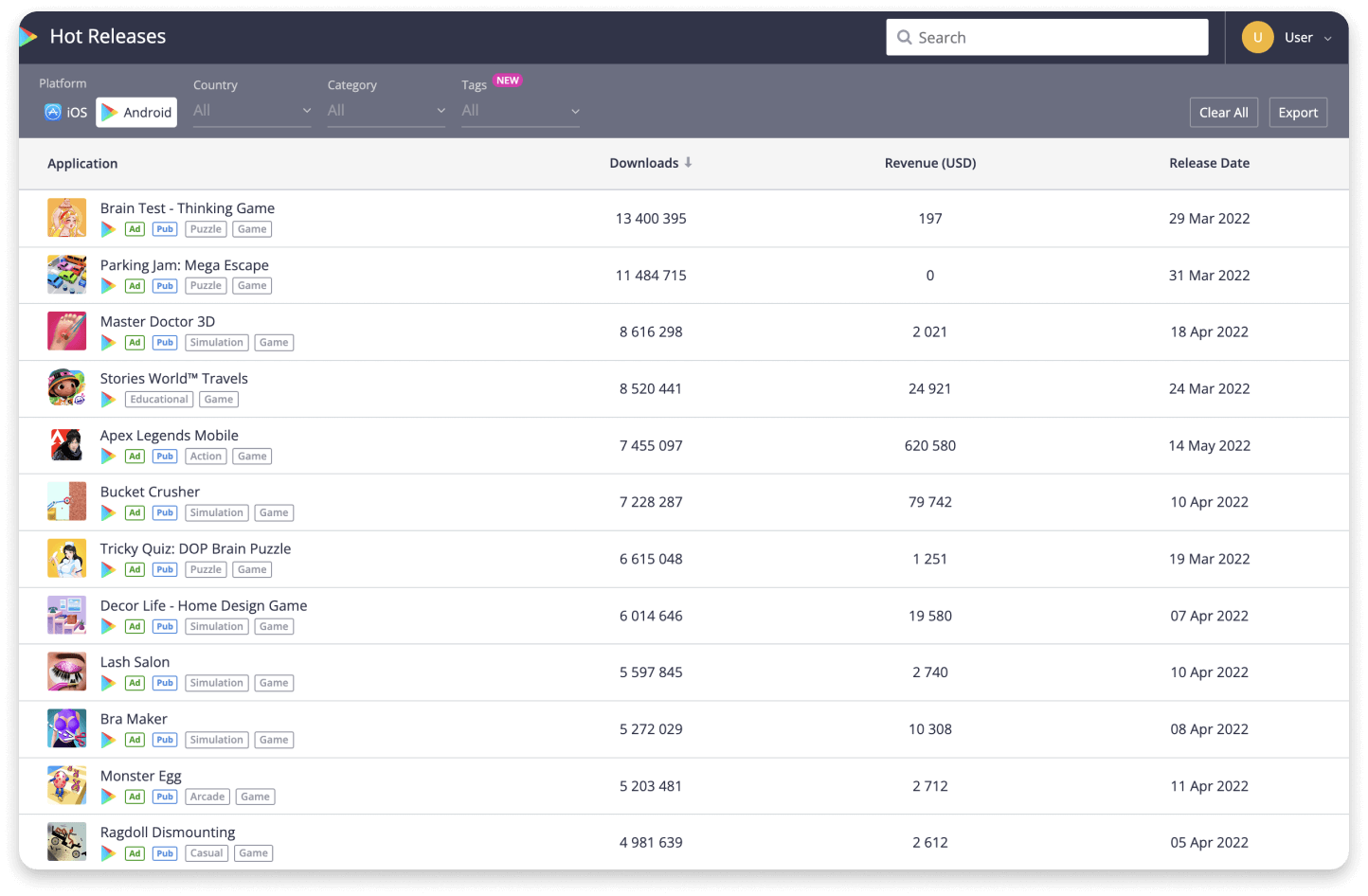Open the Stories World Travels app icon
The image size is (1368, 896).
click(x=66, y=388)
